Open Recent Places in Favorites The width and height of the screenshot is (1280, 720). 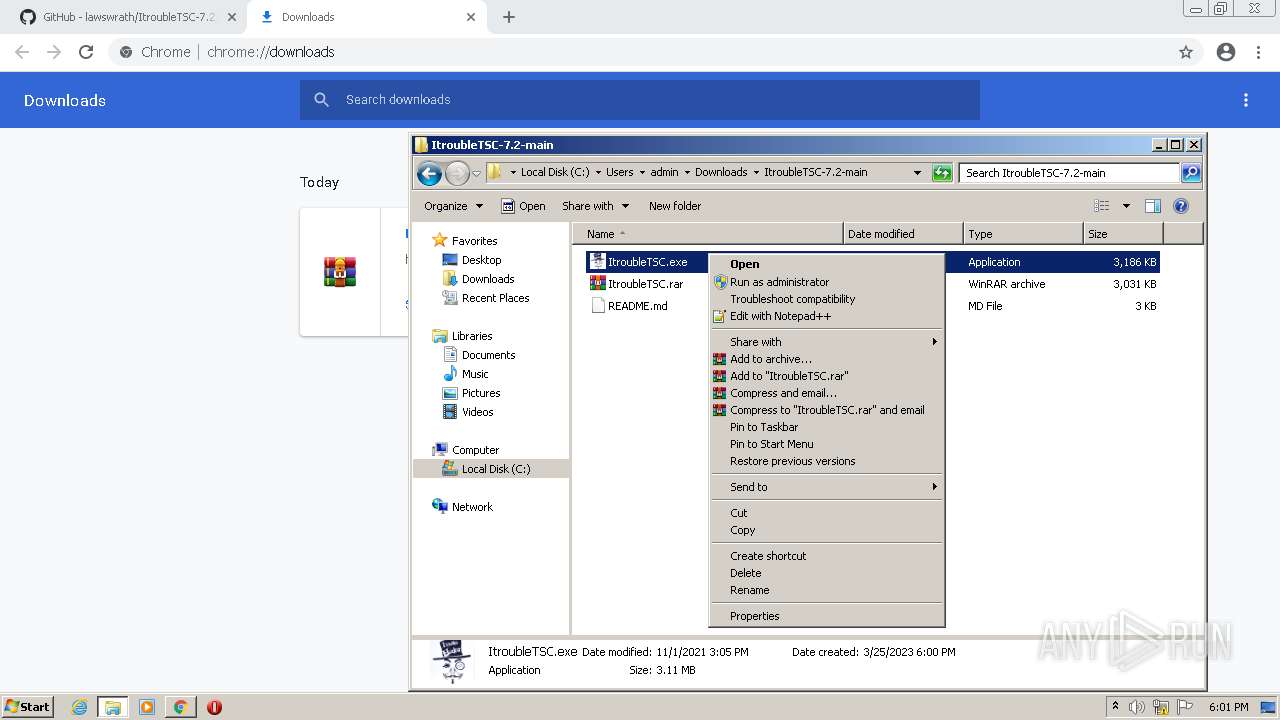coord(486,298)
